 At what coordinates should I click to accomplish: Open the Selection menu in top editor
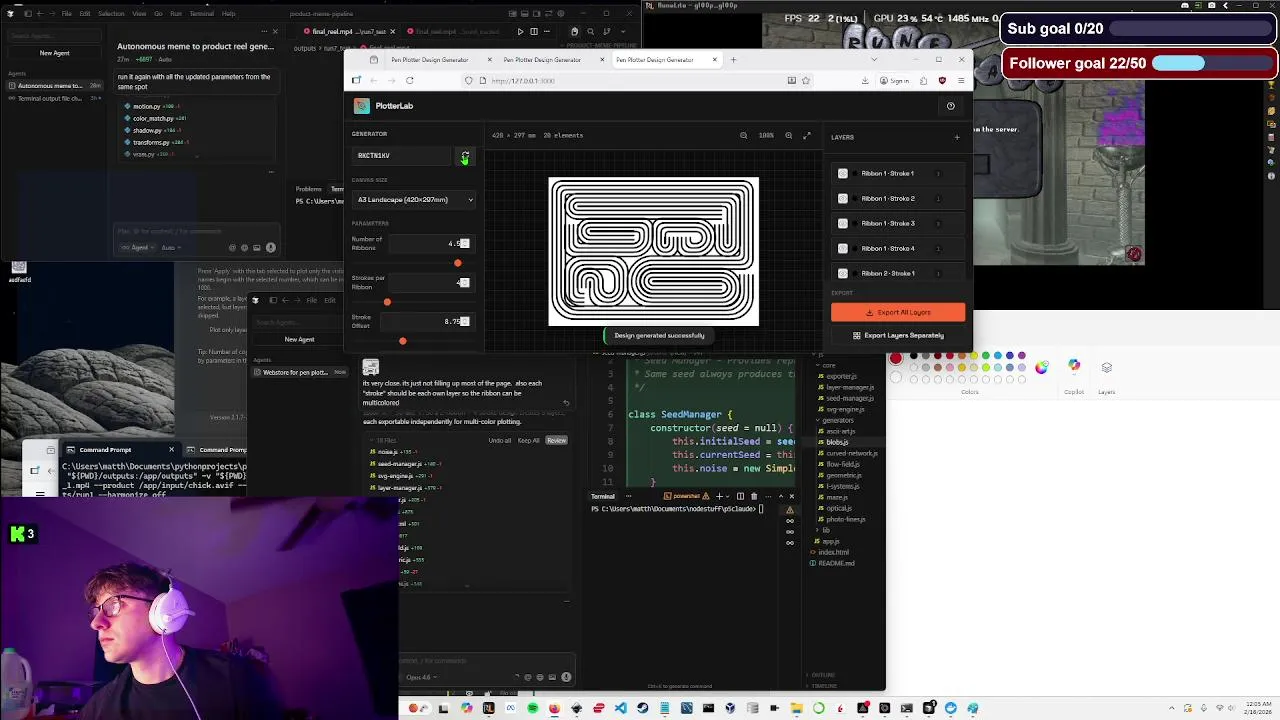111,14
